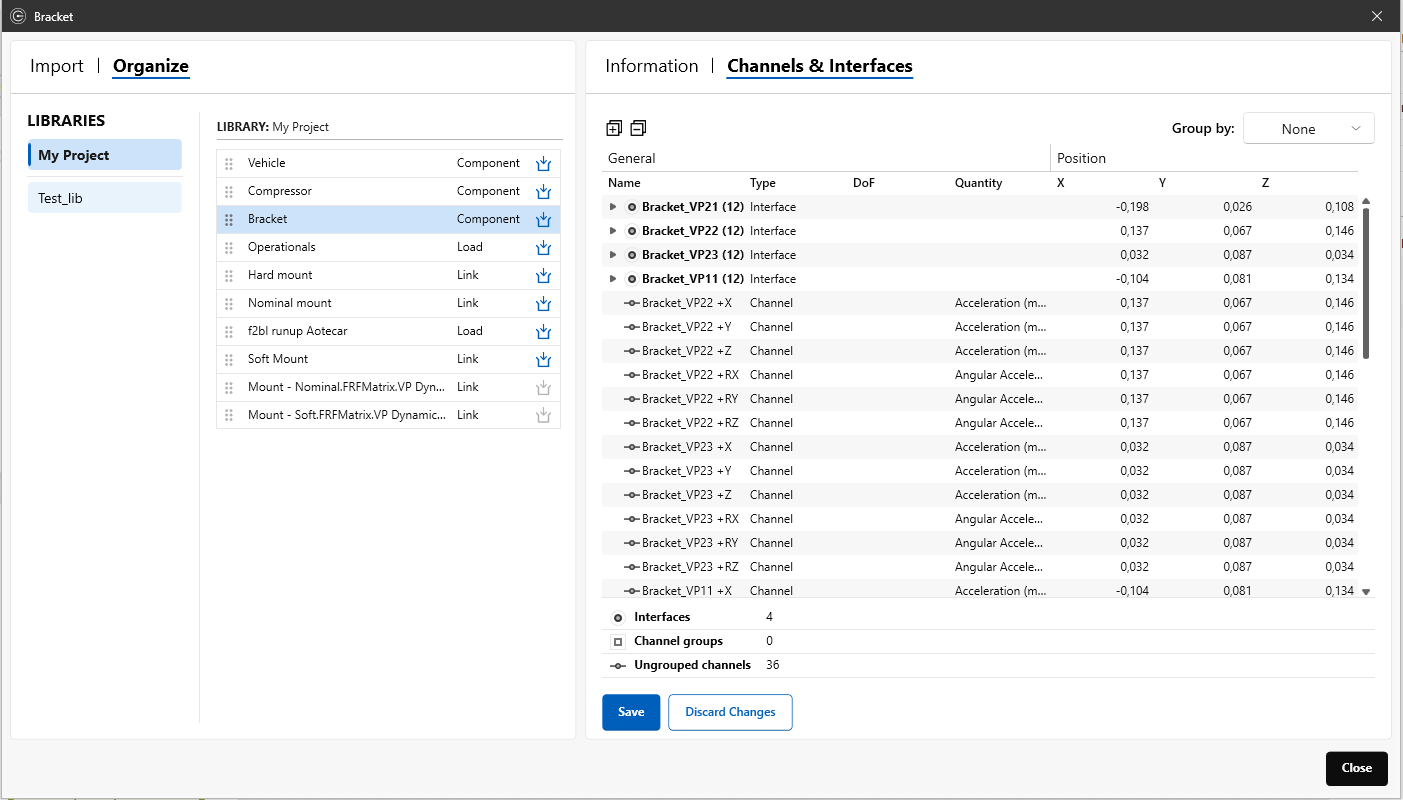Image resolution: width=1403 pixels, height=800 pixels.
Task: Click the interface icon beside Bracket_VP21
Action: 632,207
